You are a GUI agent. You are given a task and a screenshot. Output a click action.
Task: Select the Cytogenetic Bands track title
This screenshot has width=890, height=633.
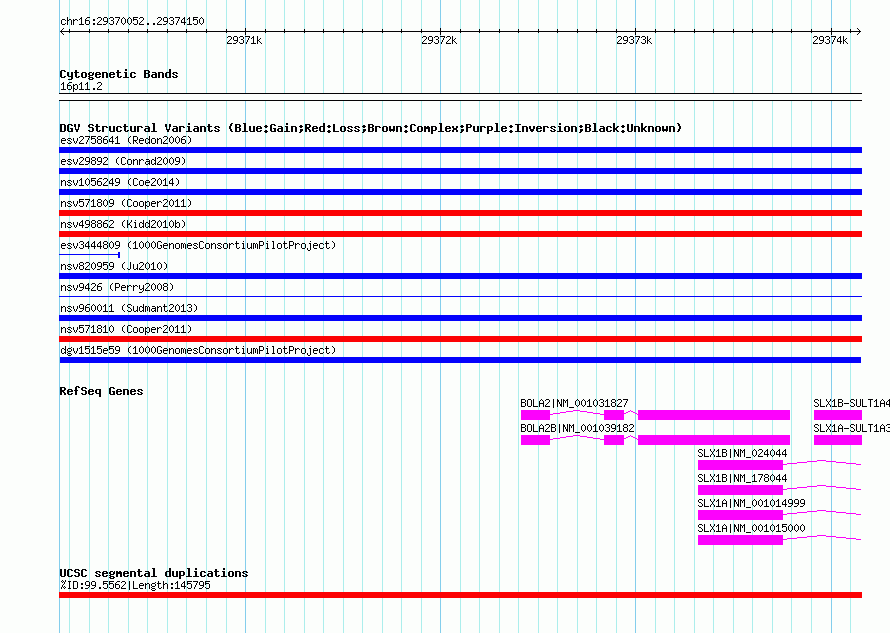119,74
